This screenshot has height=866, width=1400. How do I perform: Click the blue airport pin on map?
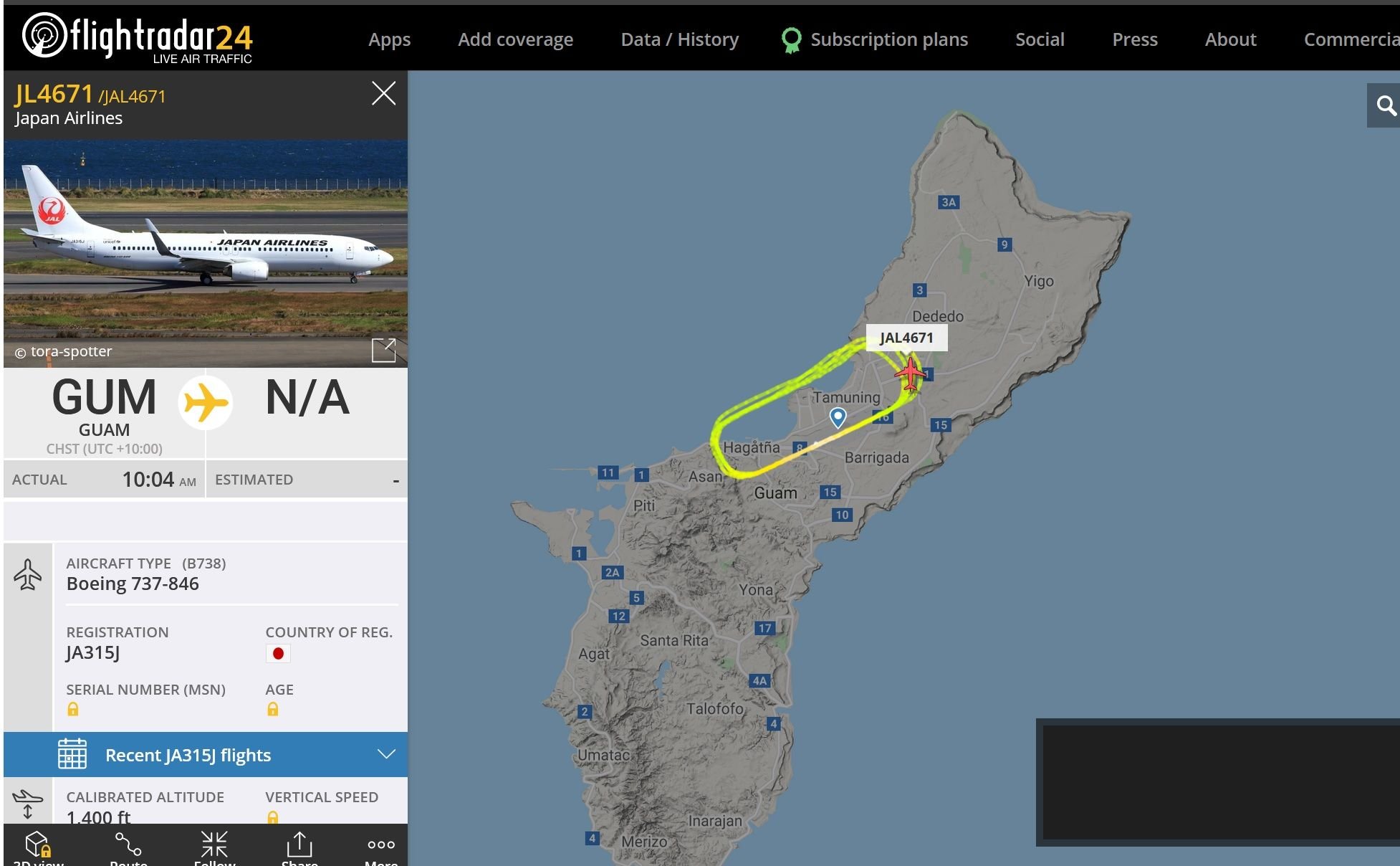(x=838, y=417)
